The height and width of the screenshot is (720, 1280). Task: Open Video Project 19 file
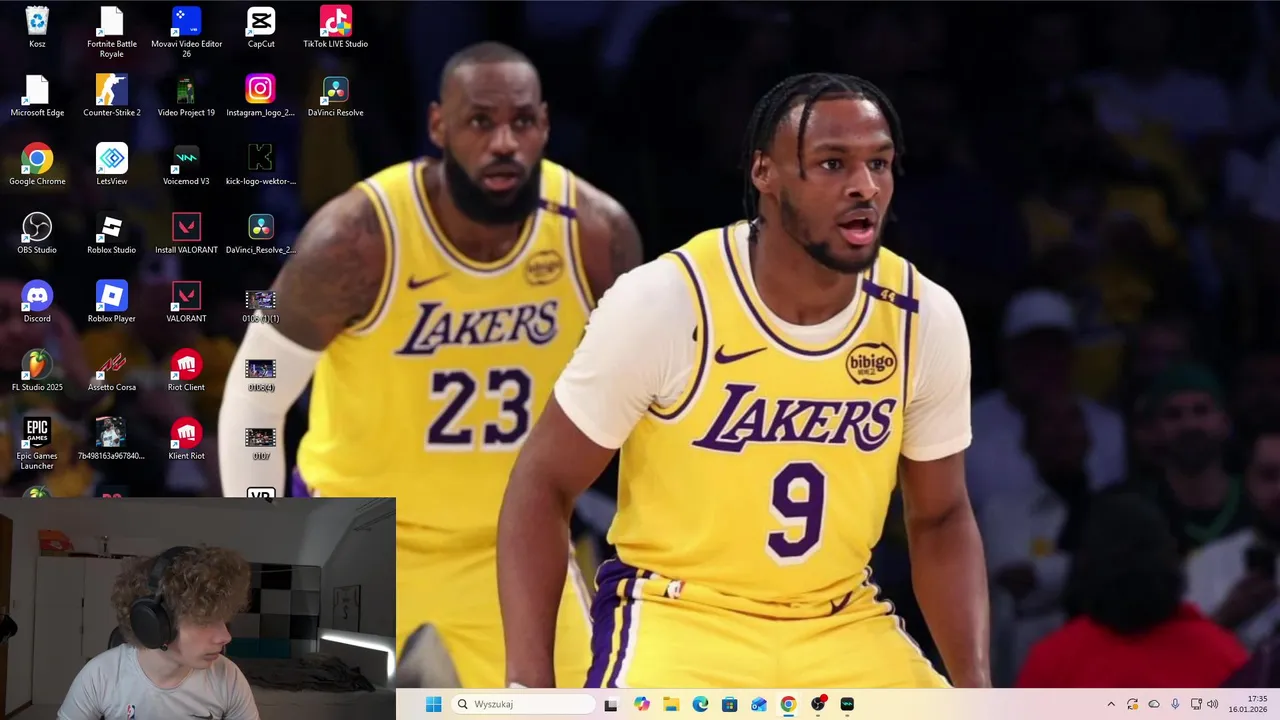coord(186,96)
